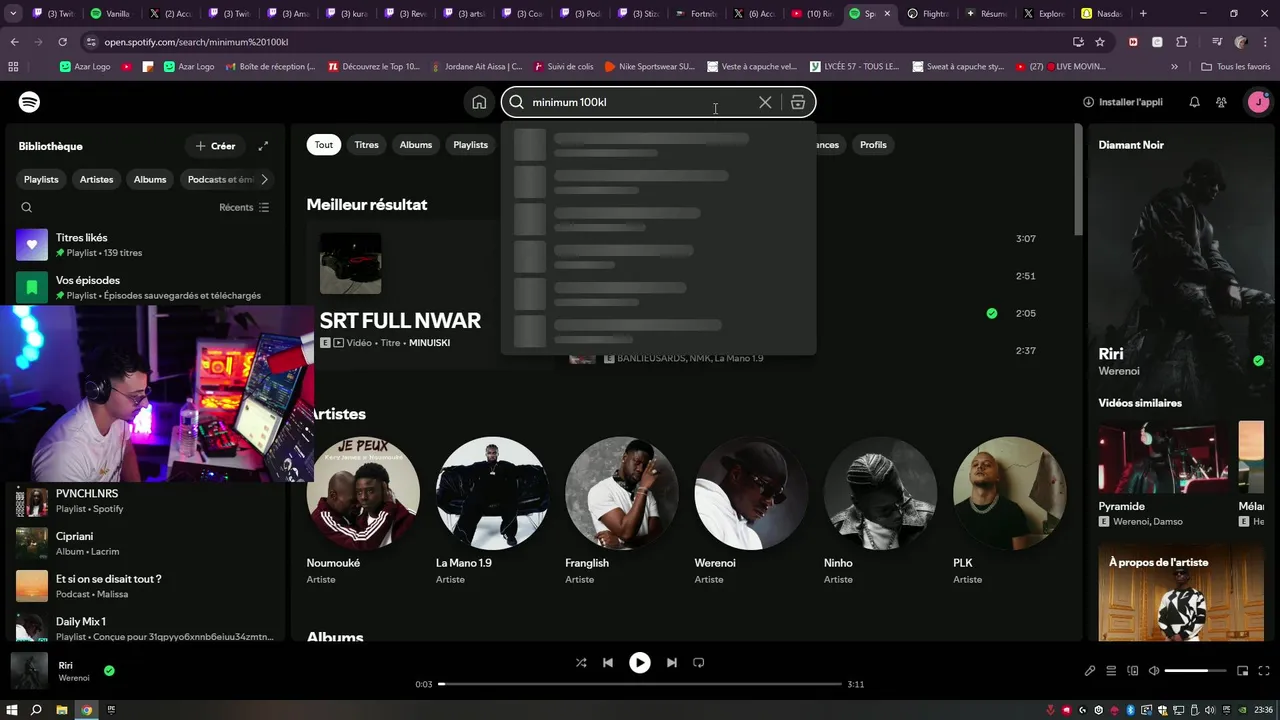
Task: Click inside the search input field
Action: [x=640, y=102]
